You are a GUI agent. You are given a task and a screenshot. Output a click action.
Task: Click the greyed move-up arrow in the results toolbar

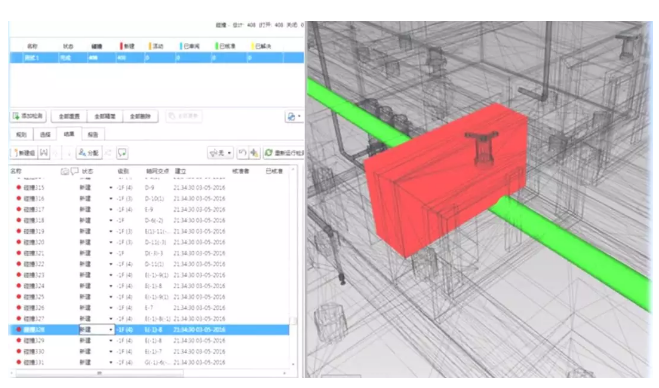point(56,153)
